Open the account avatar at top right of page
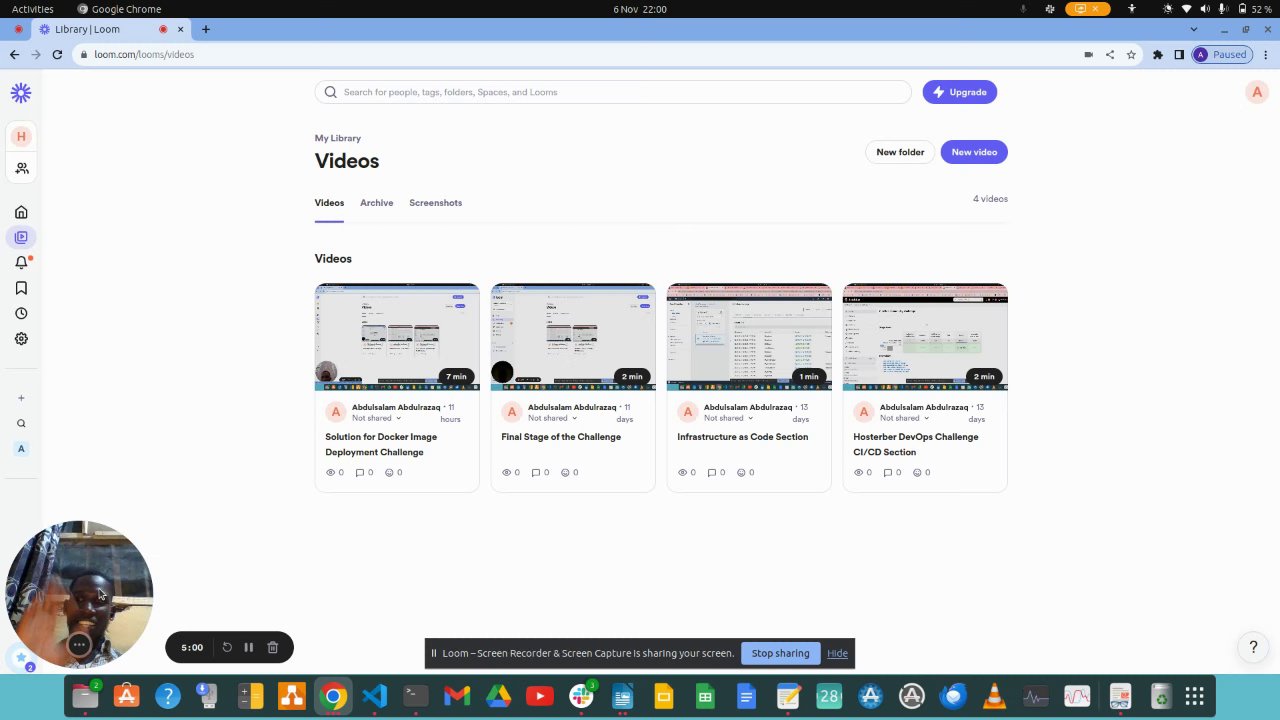This screenshot has width=1280, height=720. pos(1257,92)
